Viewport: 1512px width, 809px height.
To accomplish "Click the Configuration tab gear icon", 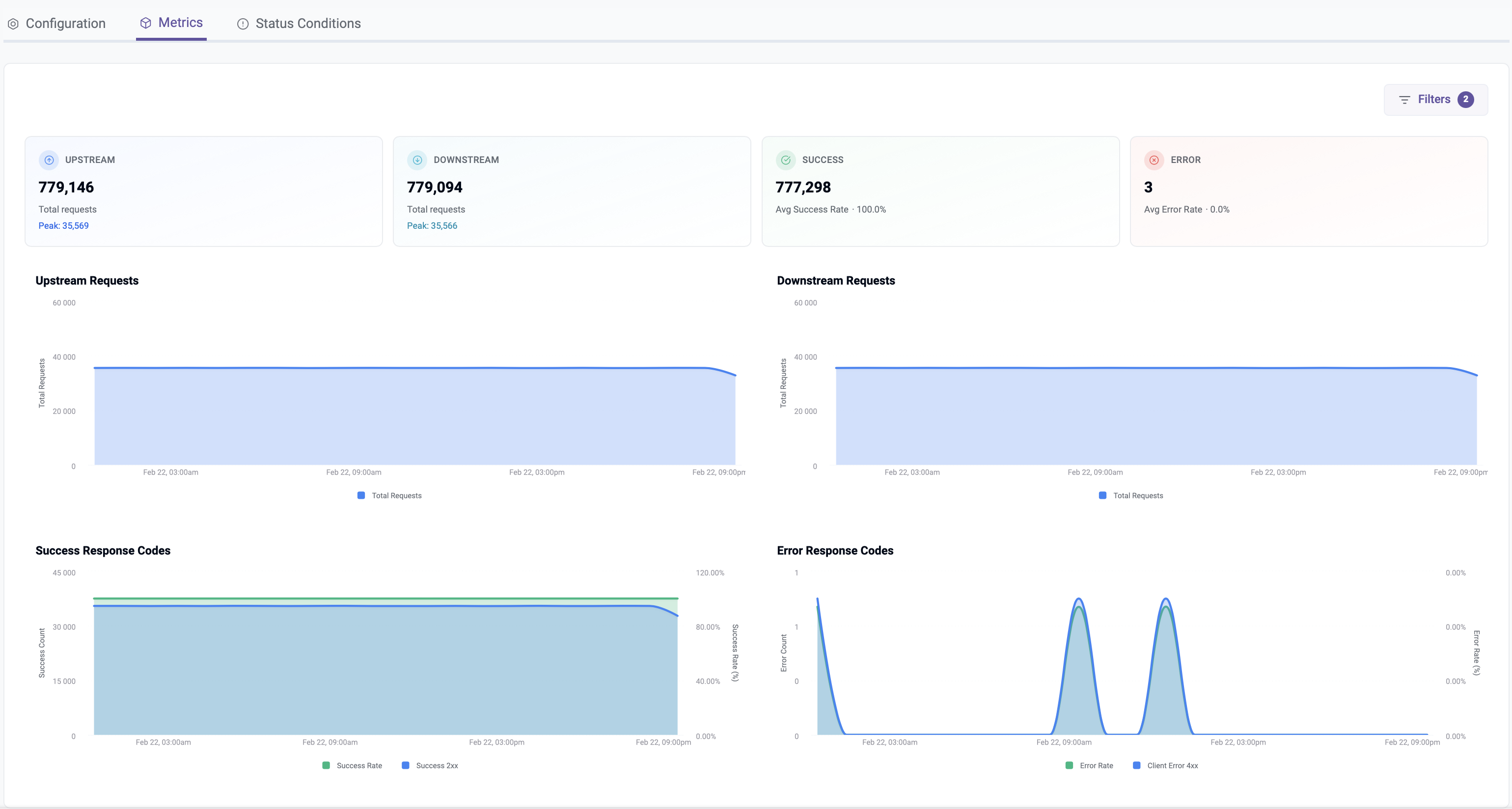I will coord(13,24).
